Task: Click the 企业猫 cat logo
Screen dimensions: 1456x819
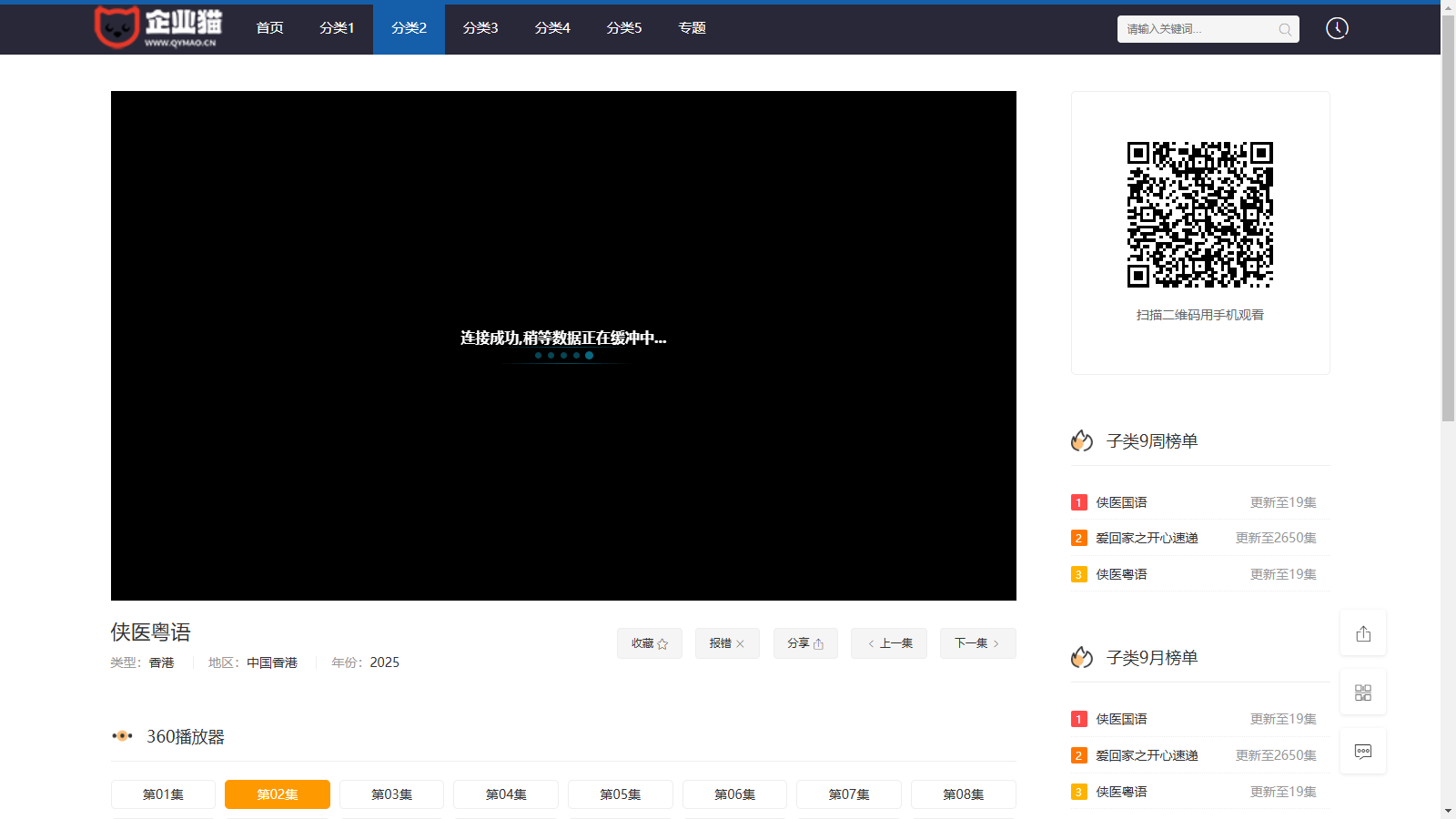Action: pyautogui.click(x=157, y=27)
